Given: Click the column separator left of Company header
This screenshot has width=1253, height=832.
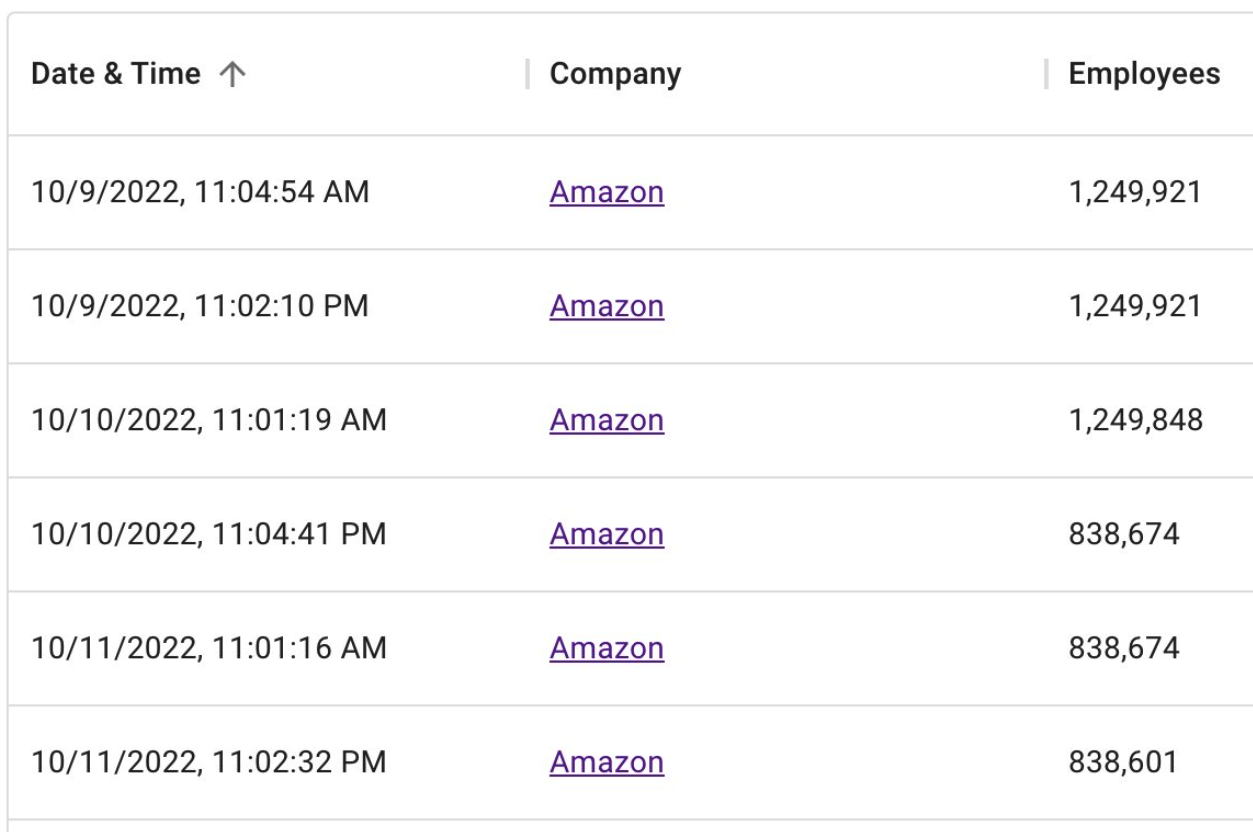Looking at the screenshot, I should (527, 74).
